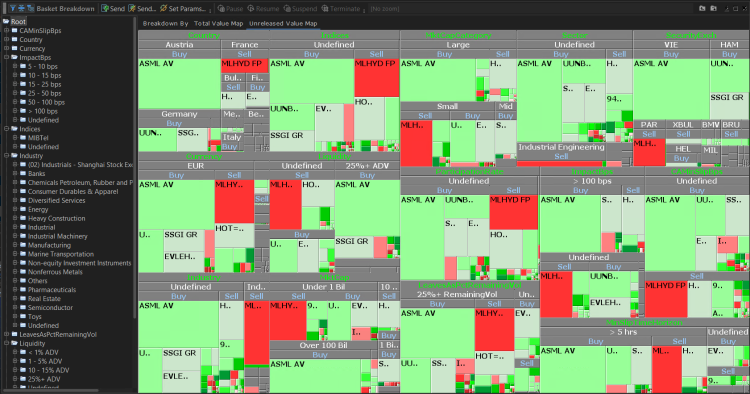Select '< 1% ADV' under Liquidity
Viewport: 750px width, 394px height.
tap(43, 352)
